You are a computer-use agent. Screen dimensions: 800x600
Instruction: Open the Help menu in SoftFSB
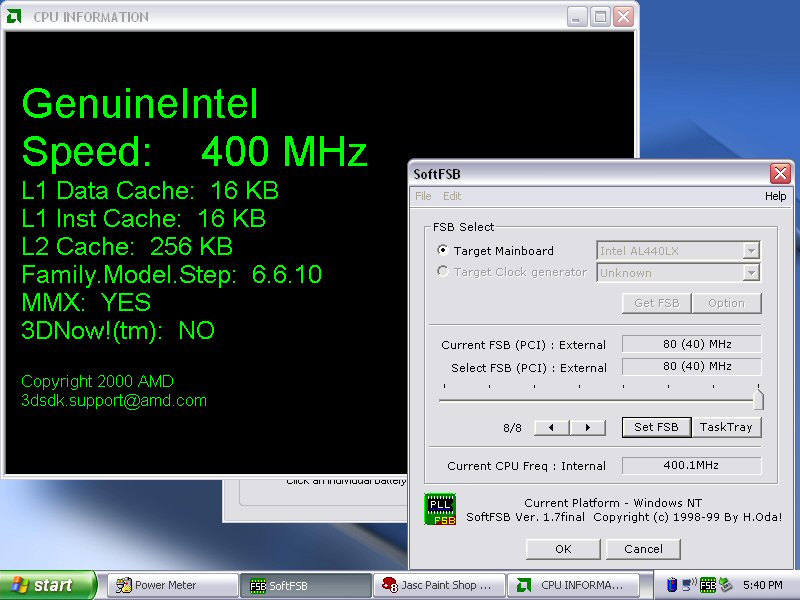pos(775,196)
